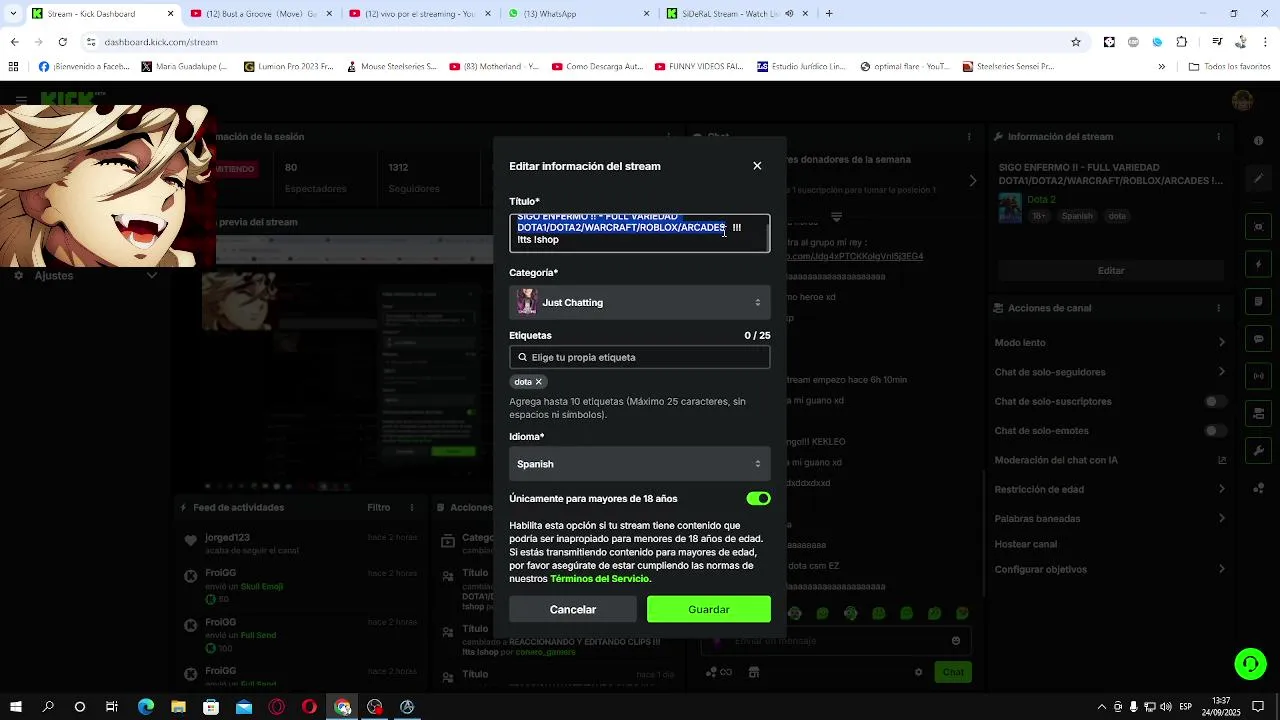Open the Facebook bookmark
This screenshot has height=720, width=1280.
click(84, 67)
